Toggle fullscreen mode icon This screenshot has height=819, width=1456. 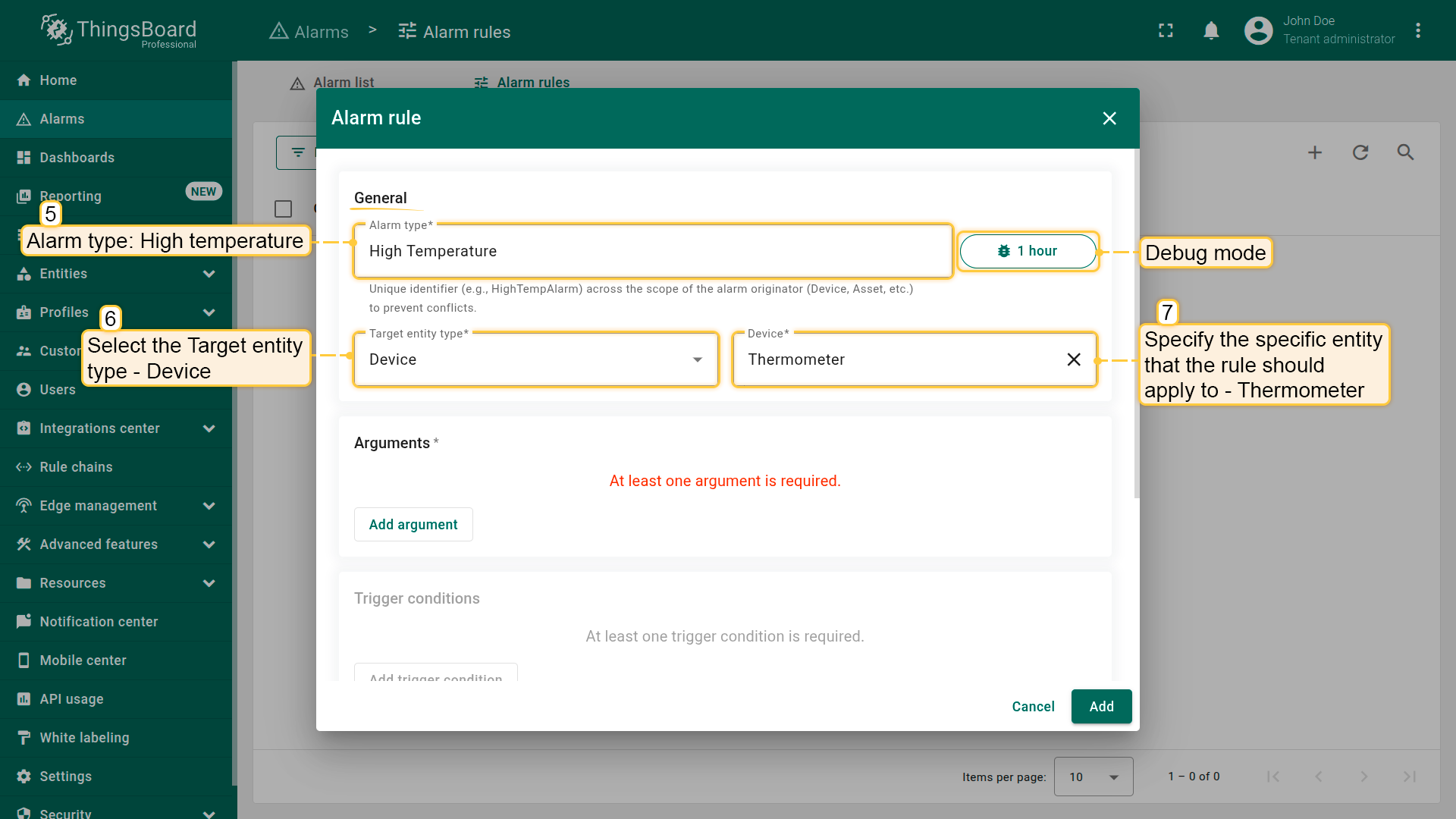pos(1166,30)
